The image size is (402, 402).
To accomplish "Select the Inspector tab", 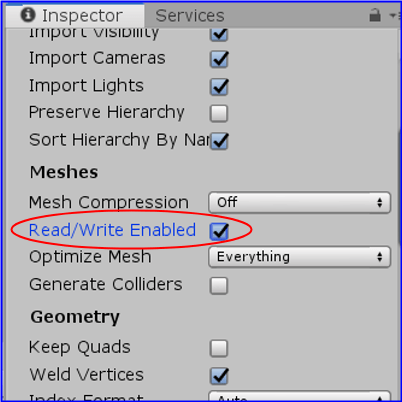I will click(x=75, y=15).
